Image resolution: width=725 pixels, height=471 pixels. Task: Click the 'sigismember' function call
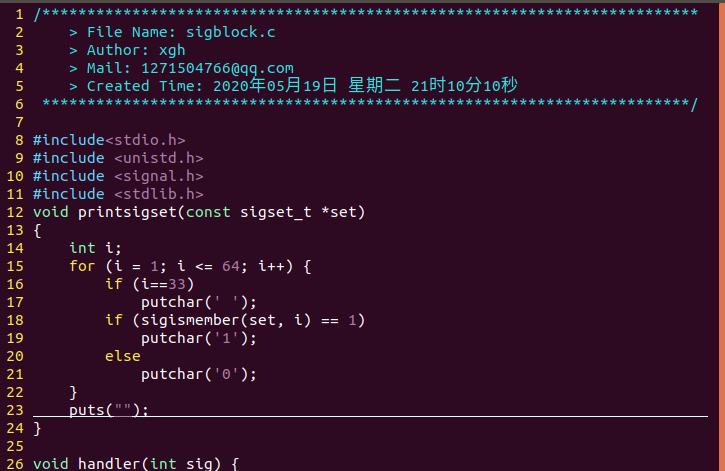pos(185,320)
